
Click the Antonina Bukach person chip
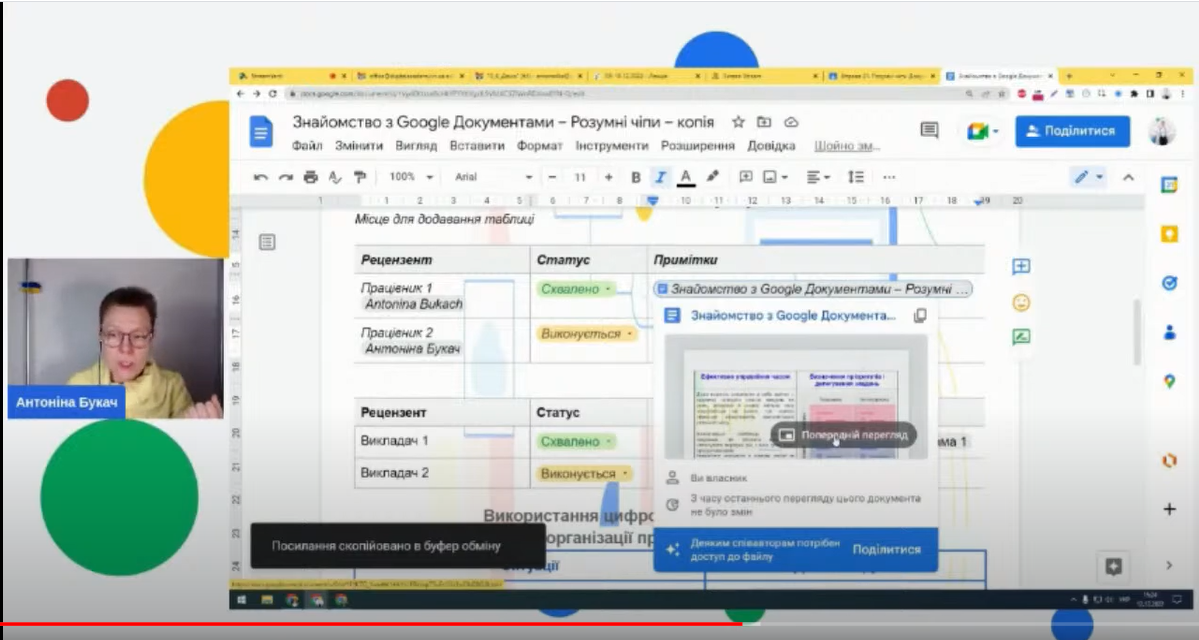tap(413, 304)
